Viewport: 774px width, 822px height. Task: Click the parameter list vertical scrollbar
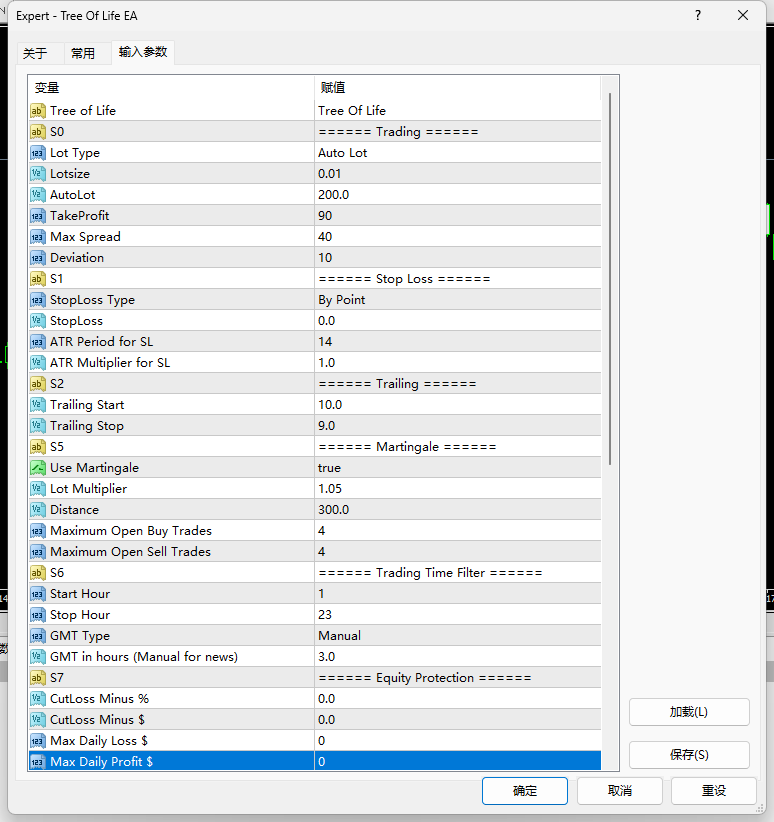(609, 279)
